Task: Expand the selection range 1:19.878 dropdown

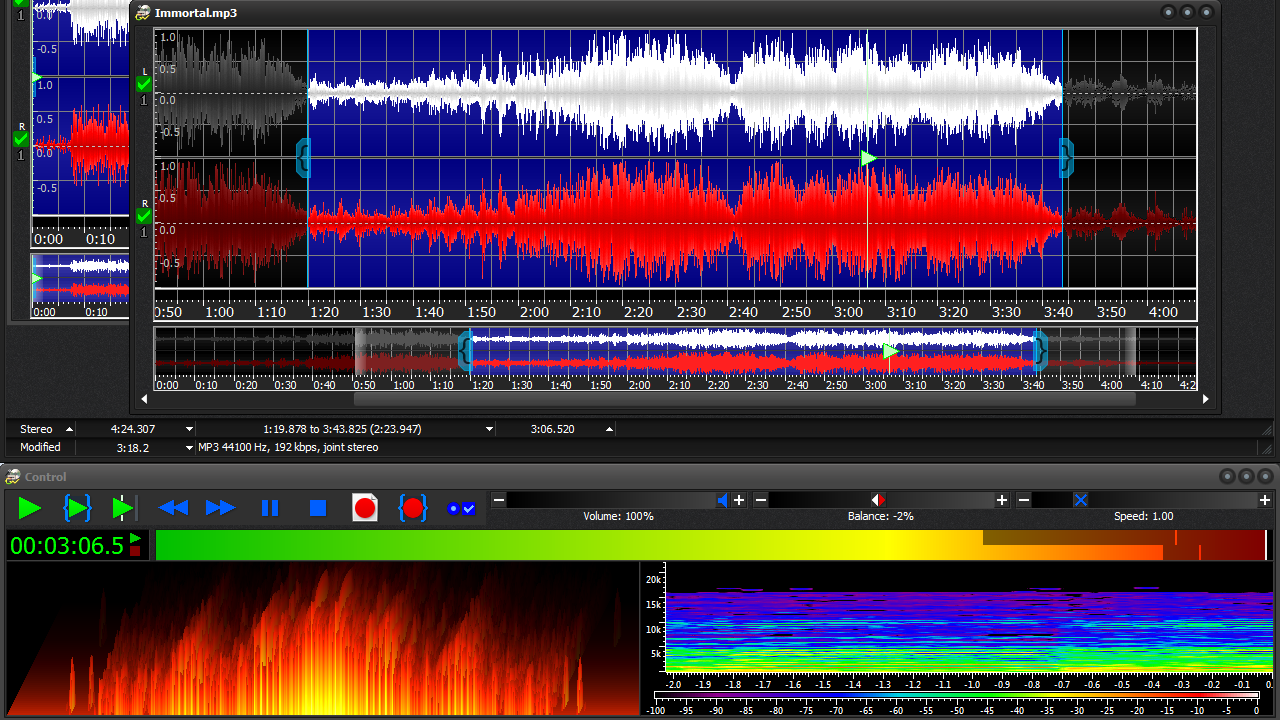Action: pyautogui.click(x=489, y=429)
